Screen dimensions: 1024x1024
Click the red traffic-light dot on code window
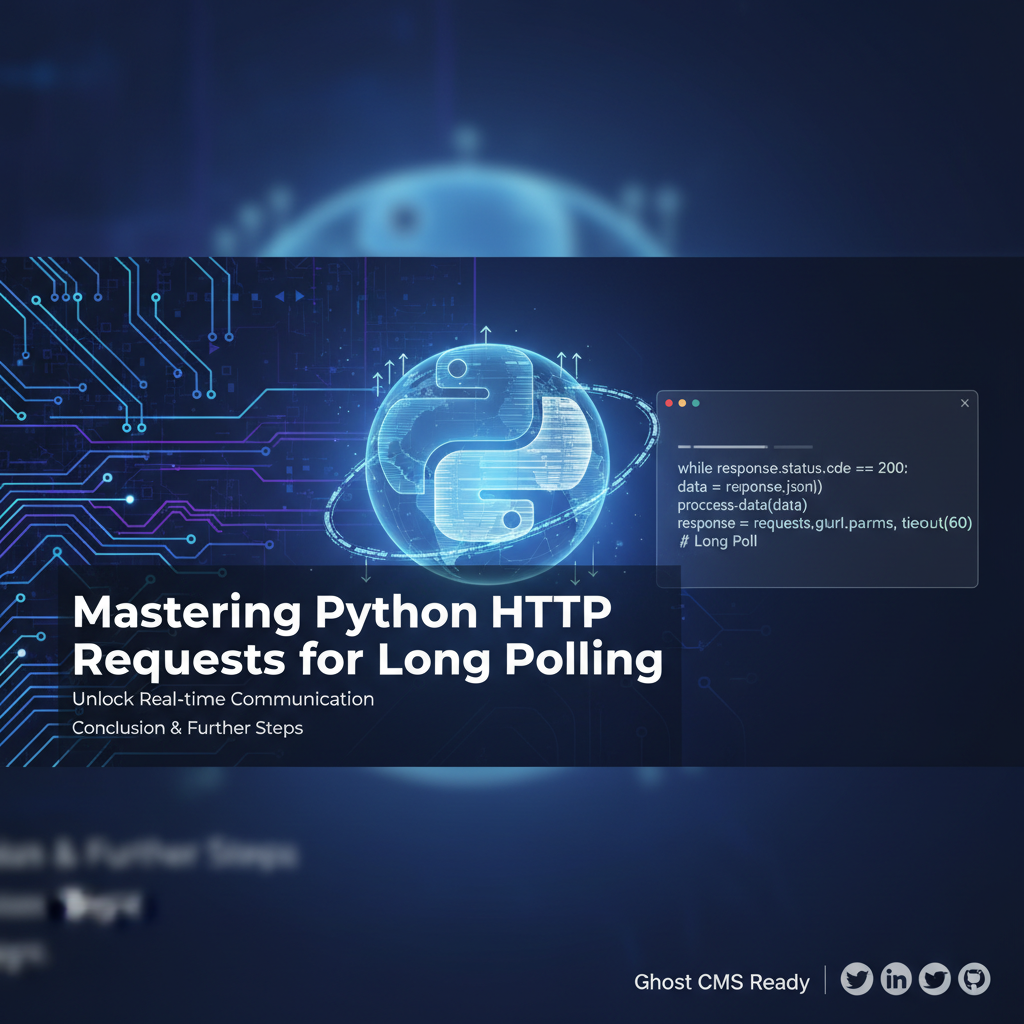(670, 402)
